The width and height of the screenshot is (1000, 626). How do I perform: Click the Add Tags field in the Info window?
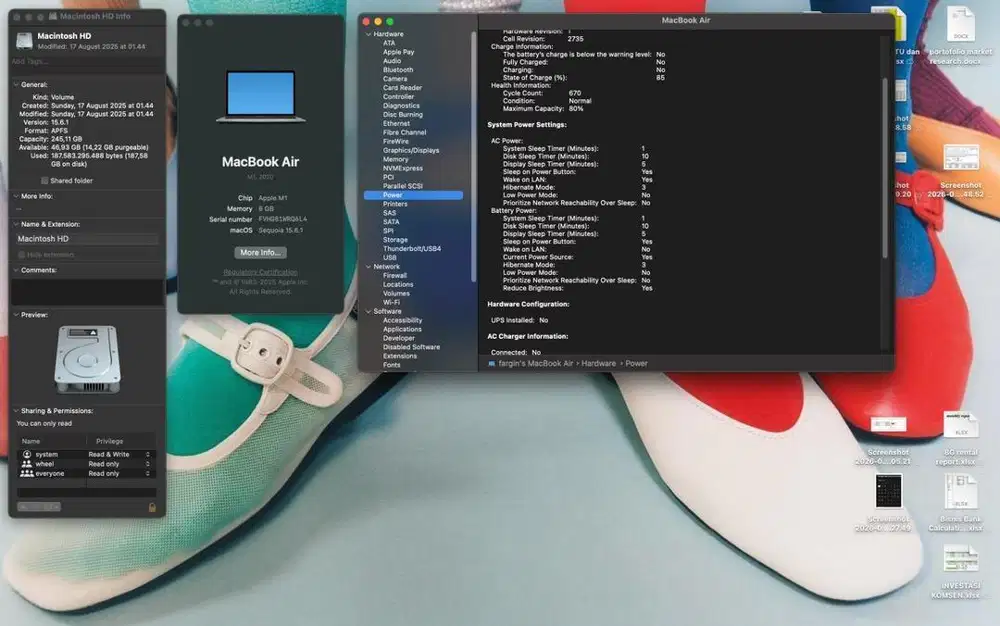coord(87,61)
